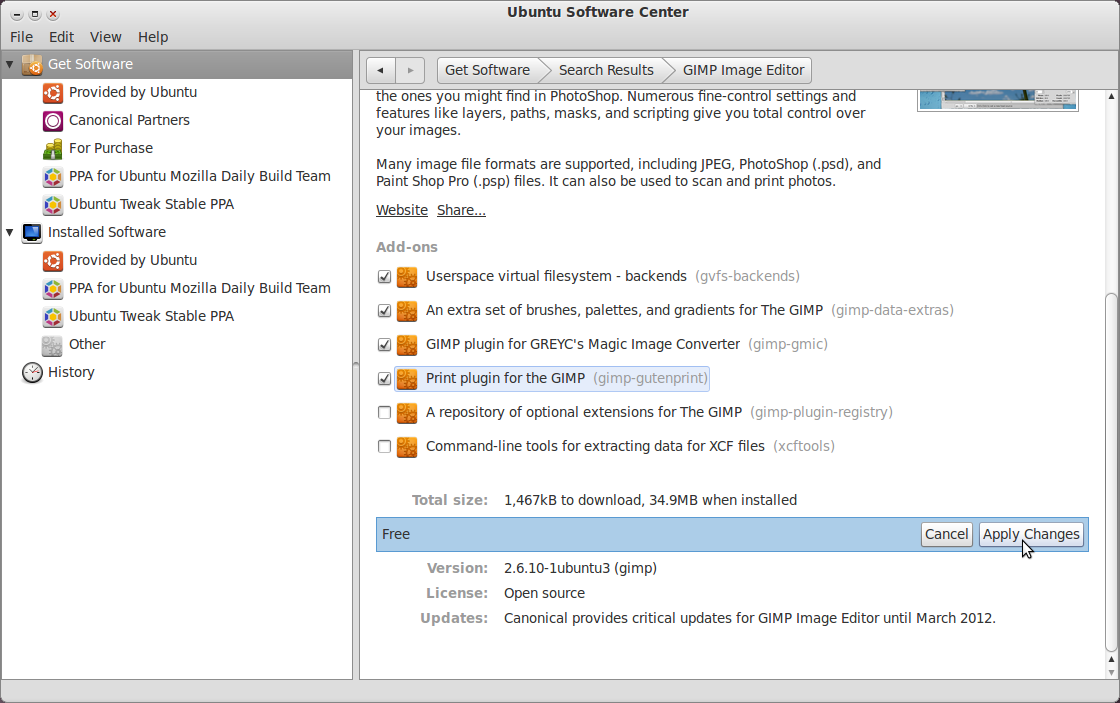The width and height of the screenshot is (1120, 703).
Task: Open the Help menu
Action: pos(153,37)
